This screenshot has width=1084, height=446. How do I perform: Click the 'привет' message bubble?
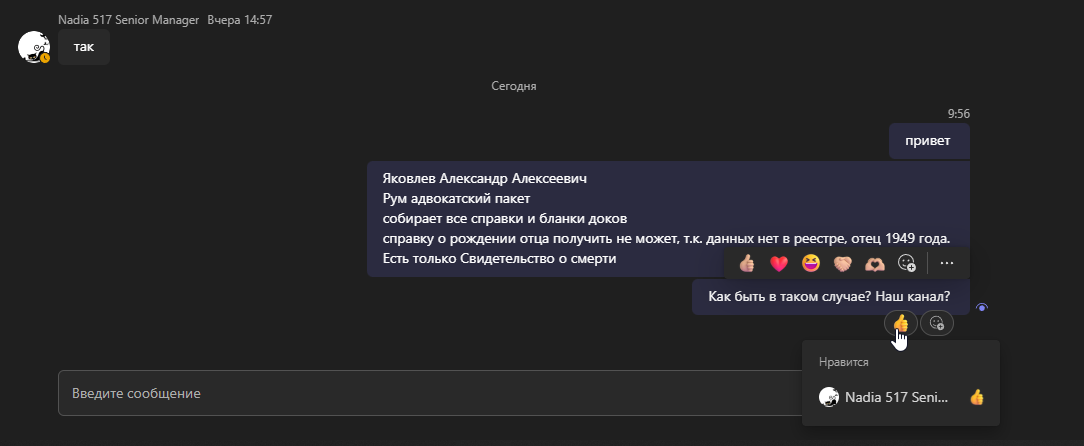pos(929,141)
